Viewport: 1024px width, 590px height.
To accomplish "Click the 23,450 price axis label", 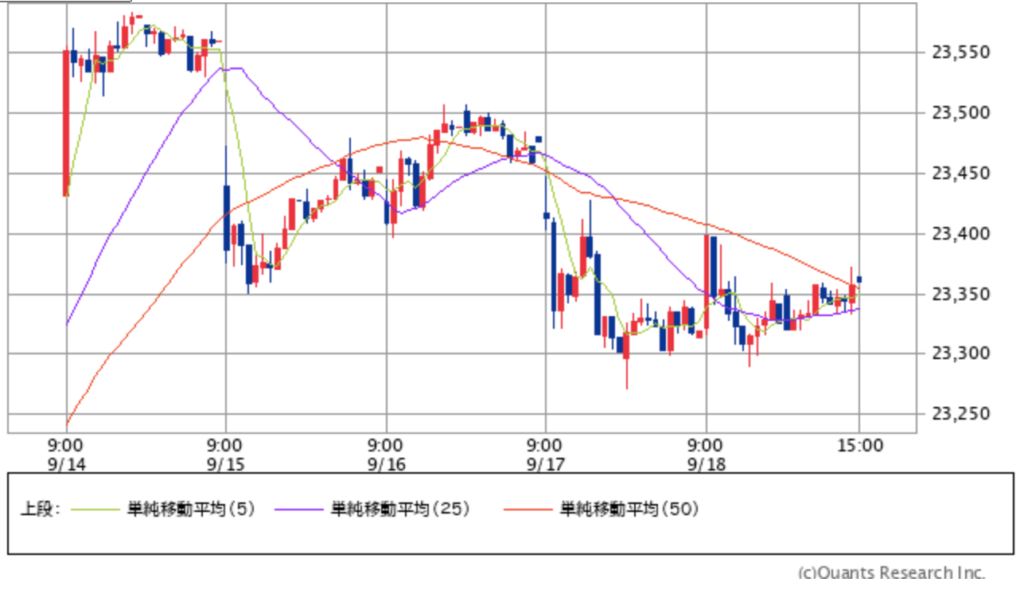I will coord(961,174).
